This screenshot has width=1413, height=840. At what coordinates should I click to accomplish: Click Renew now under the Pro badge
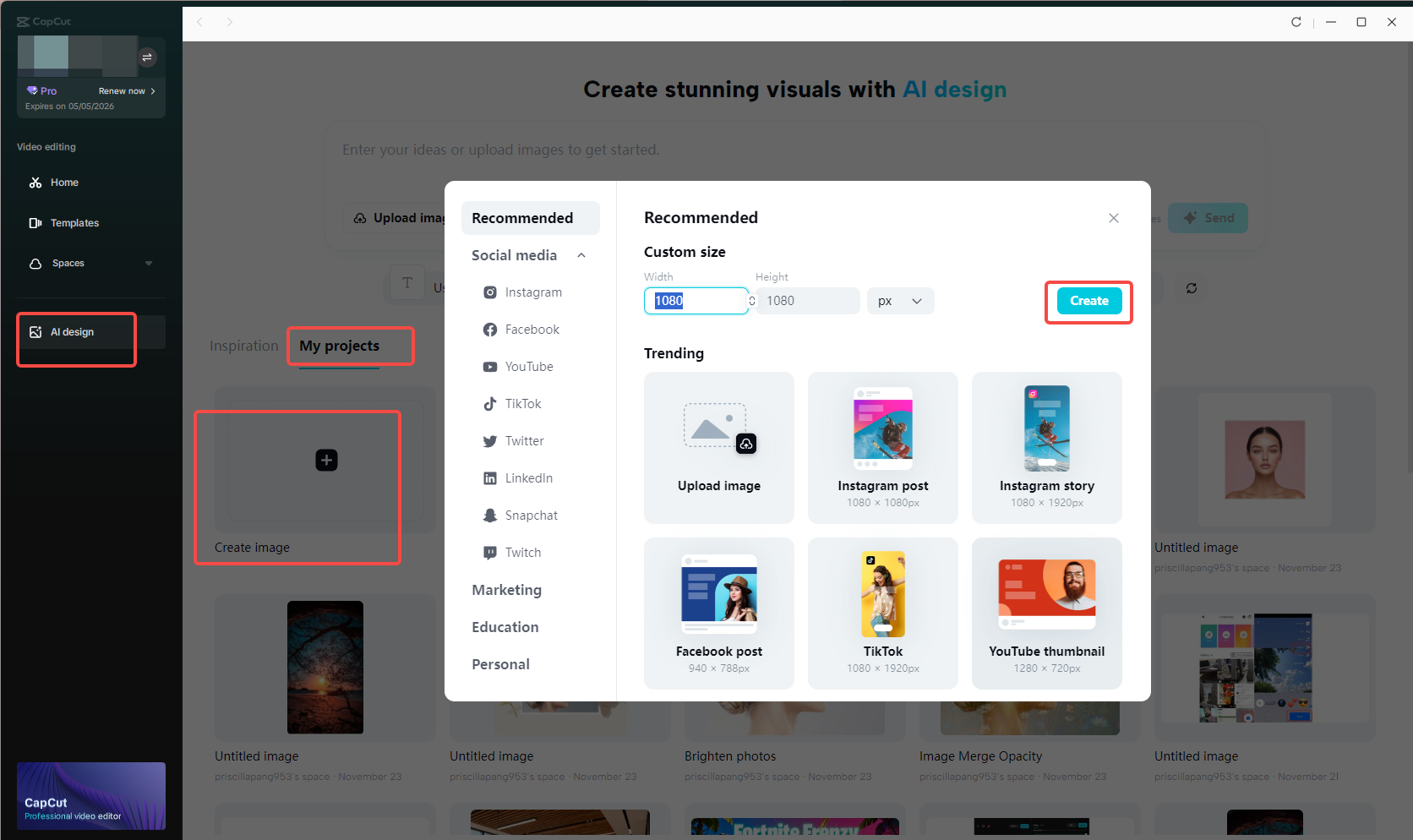tap(123, 90)
